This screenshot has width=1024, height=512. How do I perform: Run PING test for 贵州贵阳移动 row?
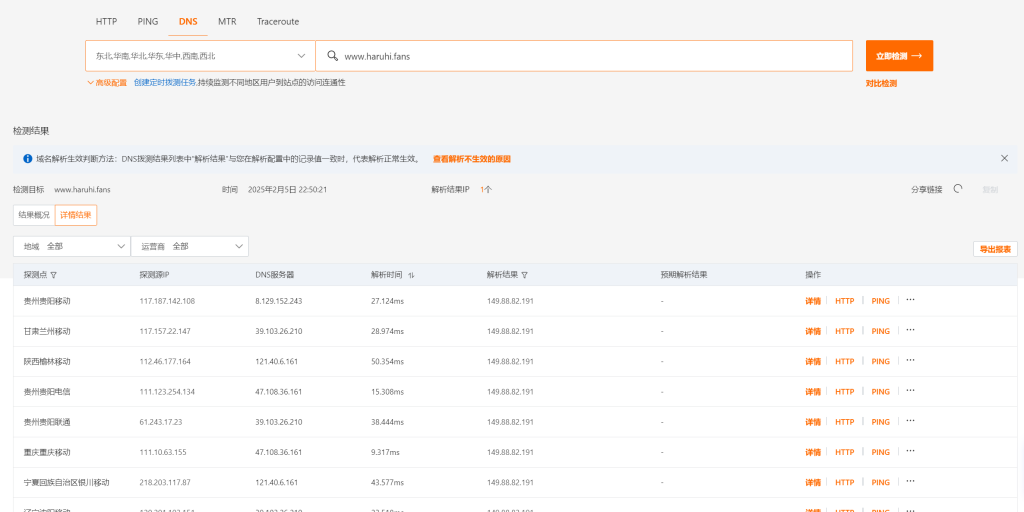pyautogui.click(x=880, y=301)
